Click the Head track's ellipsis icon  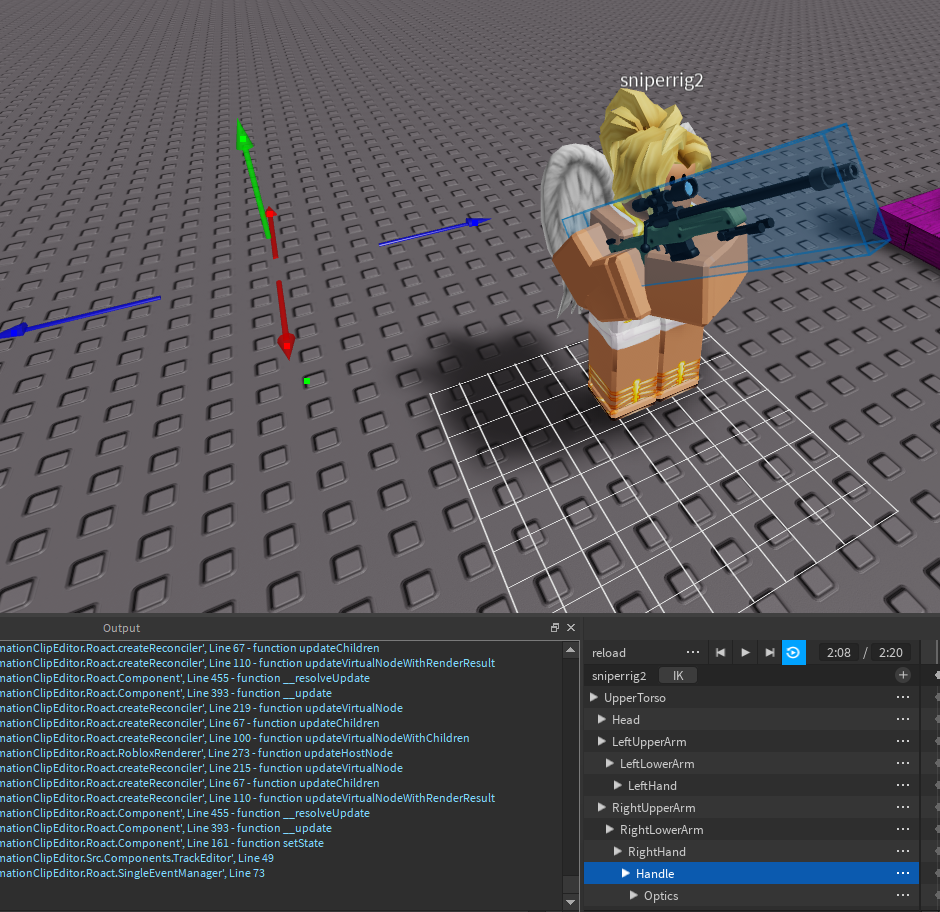pos(903,719)
